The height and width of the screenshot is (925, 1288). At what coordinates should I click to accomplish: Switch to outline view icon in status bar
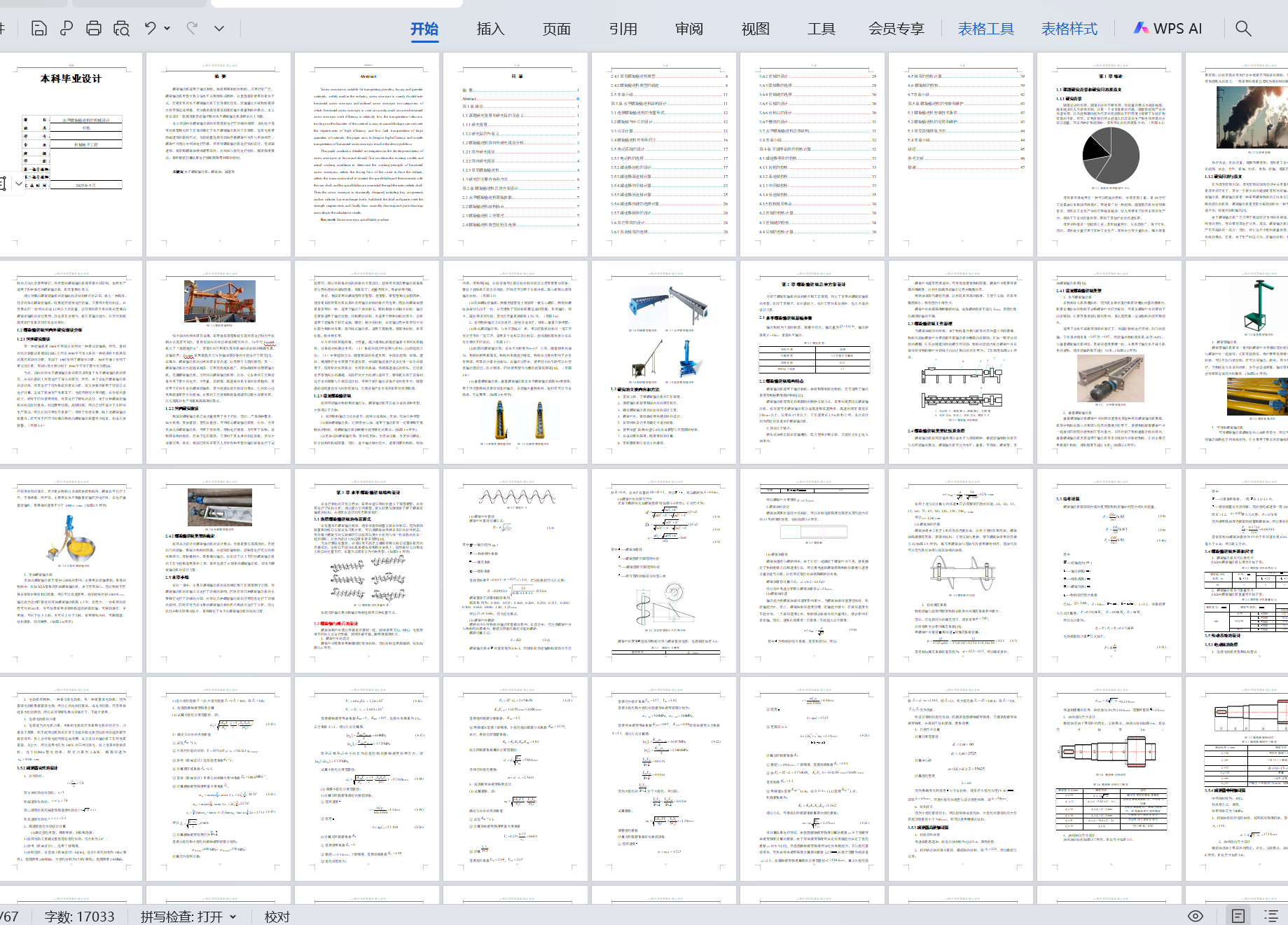1270,916
